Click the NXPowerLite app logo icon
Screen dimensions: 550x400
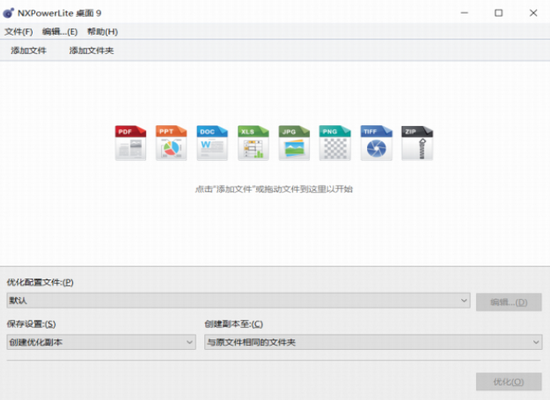pyautogui.click(x=8, y=13)
